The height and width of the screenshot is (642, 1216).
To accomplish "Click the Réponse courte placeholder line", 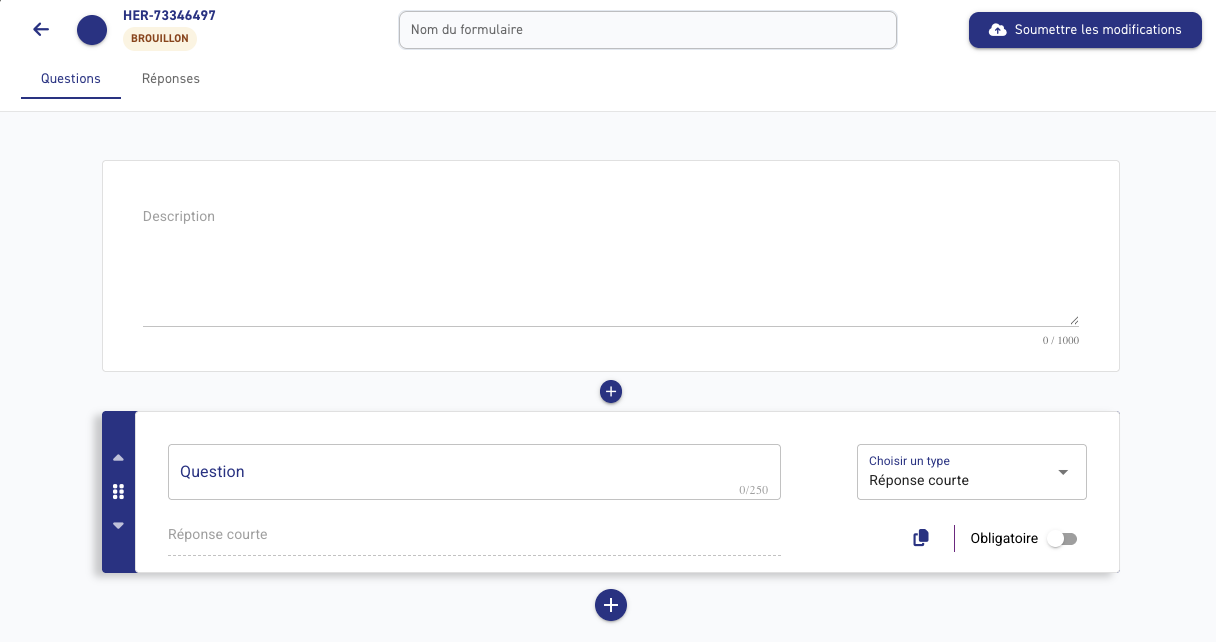I will click(474, 537).
